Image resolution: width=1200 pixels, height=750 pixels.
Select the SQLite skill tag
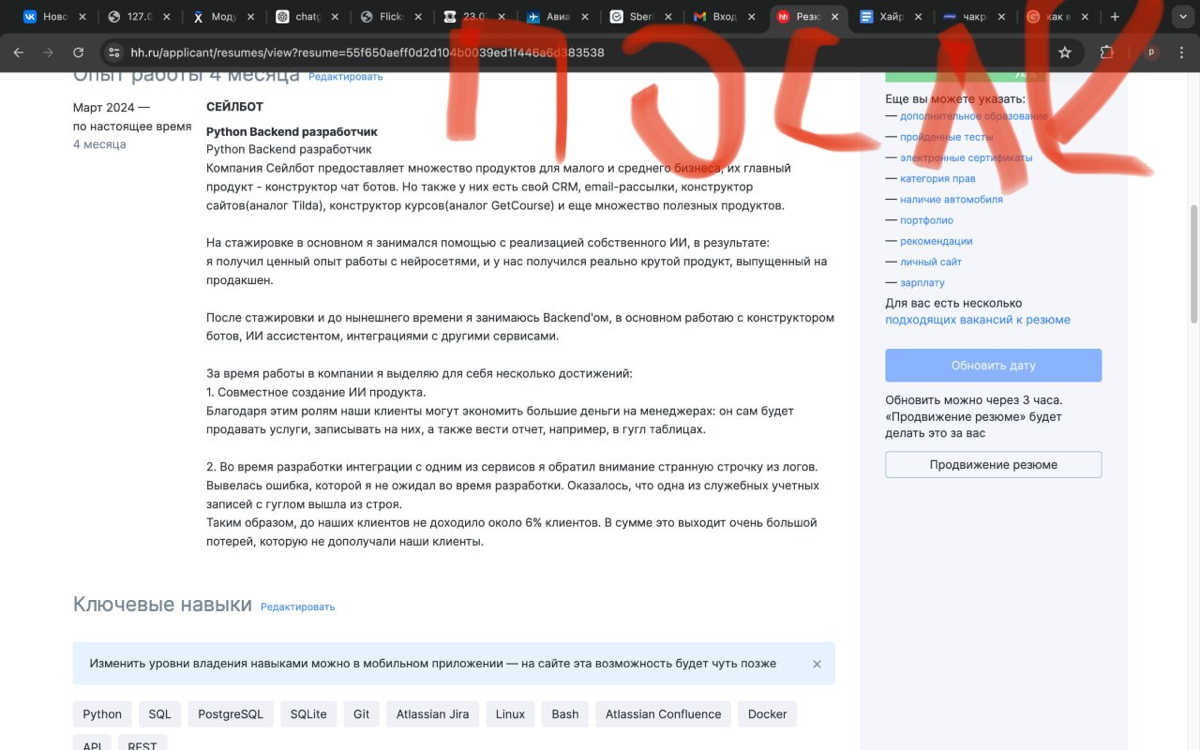[x=309, y=714]
